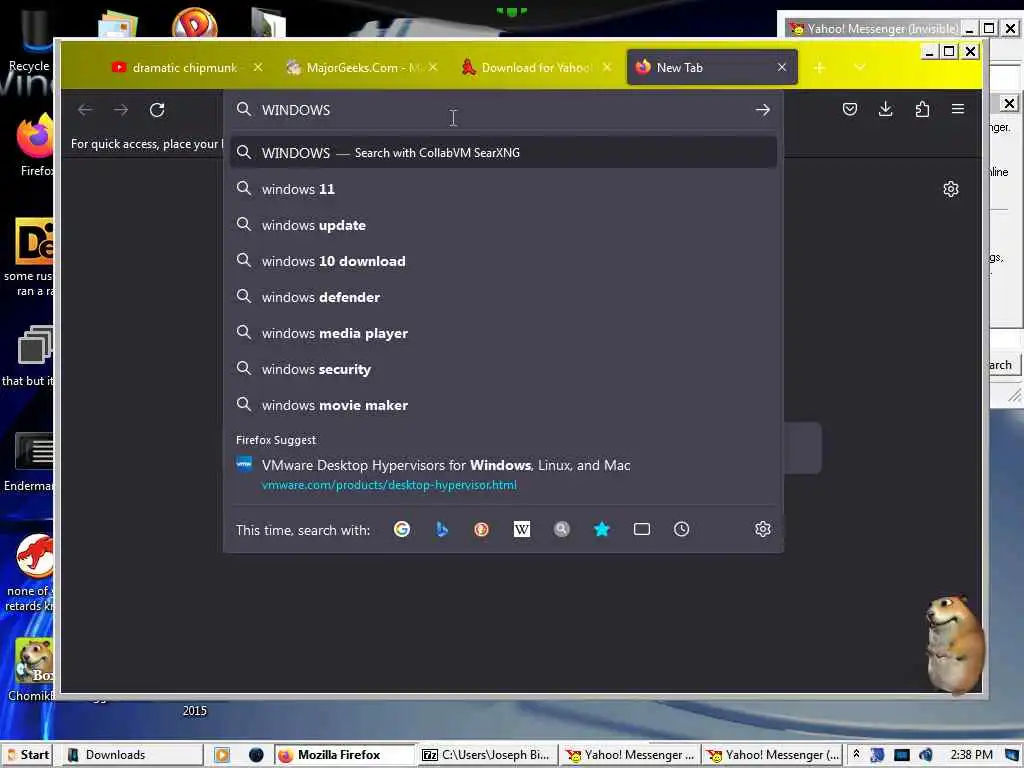Click the volume icon in system tray
Image resolution: width=1024 pixels, height=768 pixels.
point(925,755)
